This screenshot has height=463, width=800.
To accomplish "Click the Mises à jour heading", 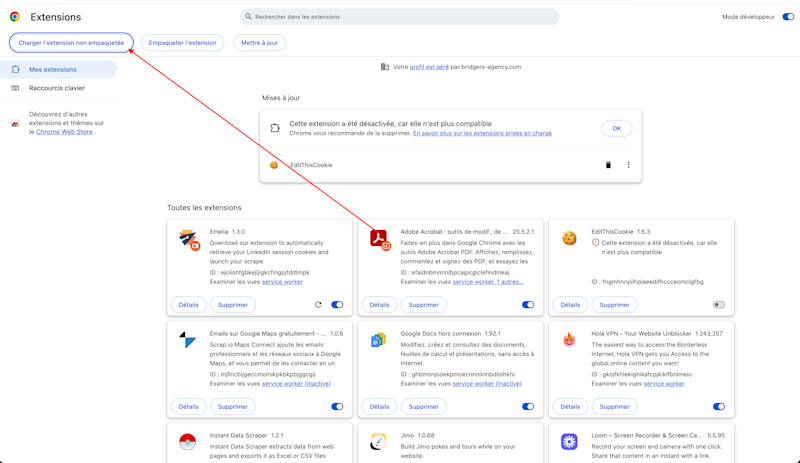I will click(281, 98).
